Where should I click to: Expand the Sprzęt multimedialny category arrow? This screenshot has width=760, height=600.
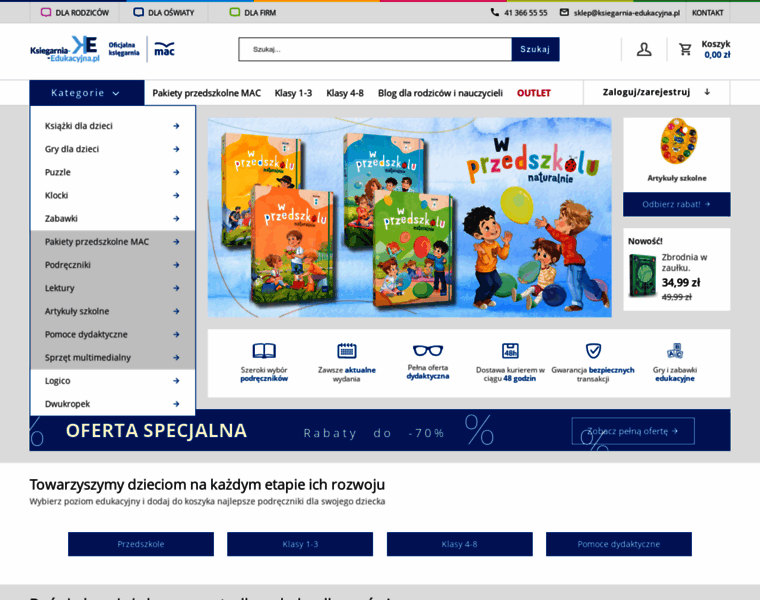[176, 358]
